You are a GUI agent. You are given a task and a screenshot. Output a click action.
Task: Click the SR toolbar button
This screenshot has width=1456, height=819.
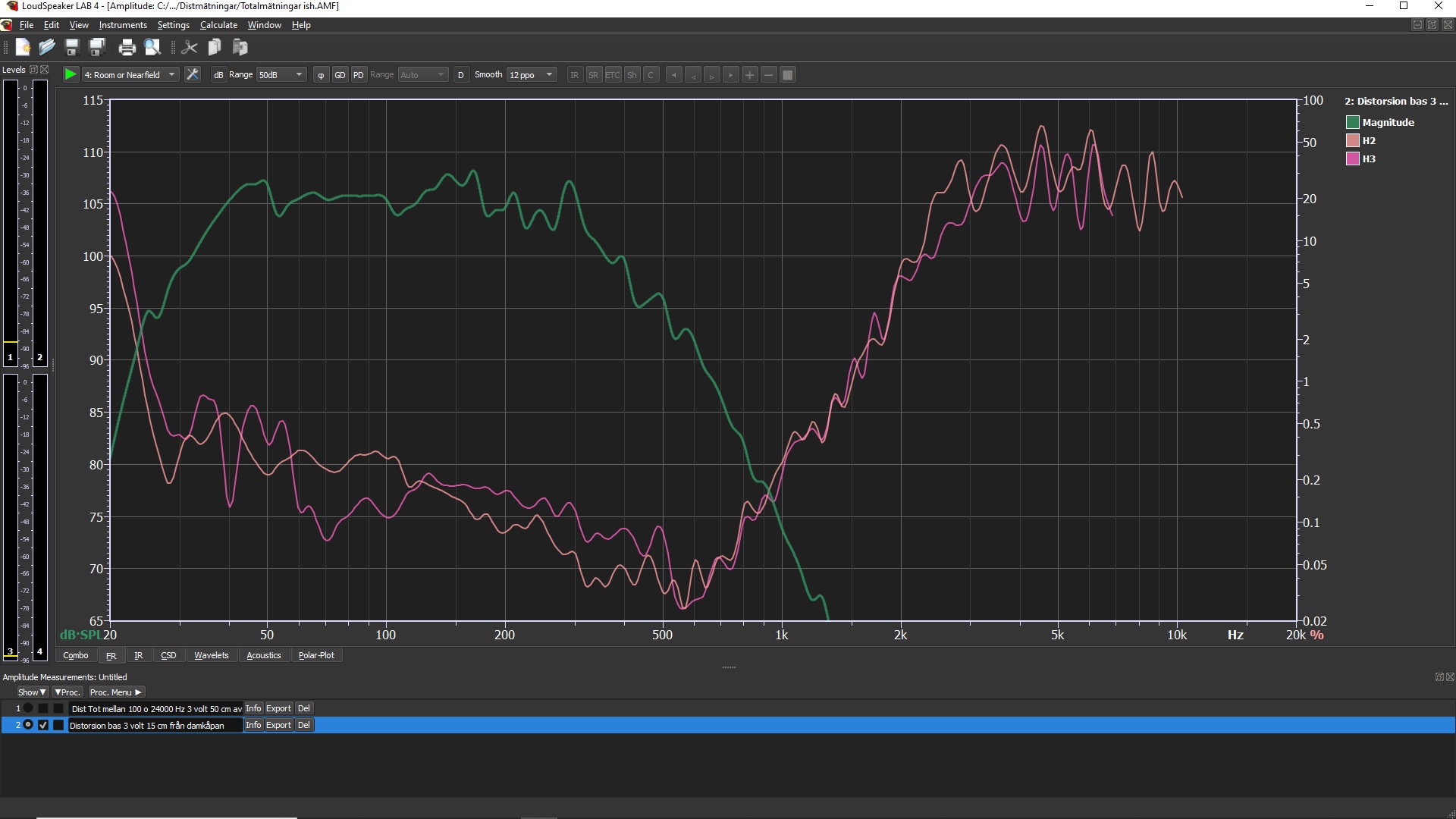594,74
